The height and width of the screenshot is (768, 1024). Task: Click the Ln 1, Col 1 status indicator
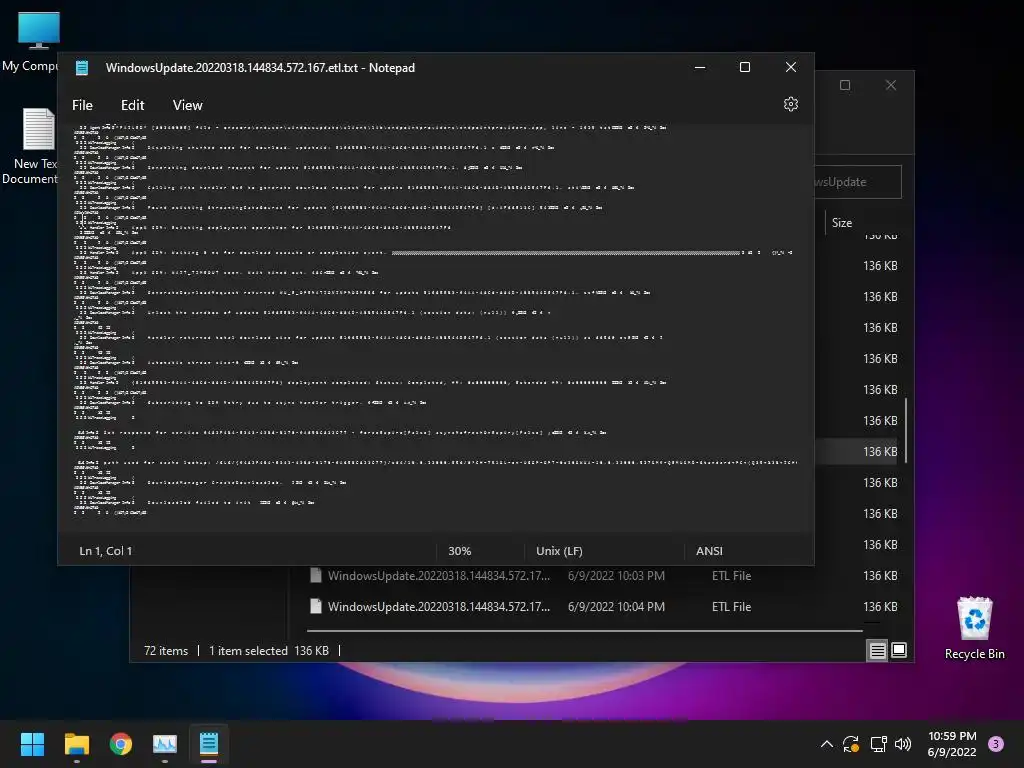click(106, 551)
